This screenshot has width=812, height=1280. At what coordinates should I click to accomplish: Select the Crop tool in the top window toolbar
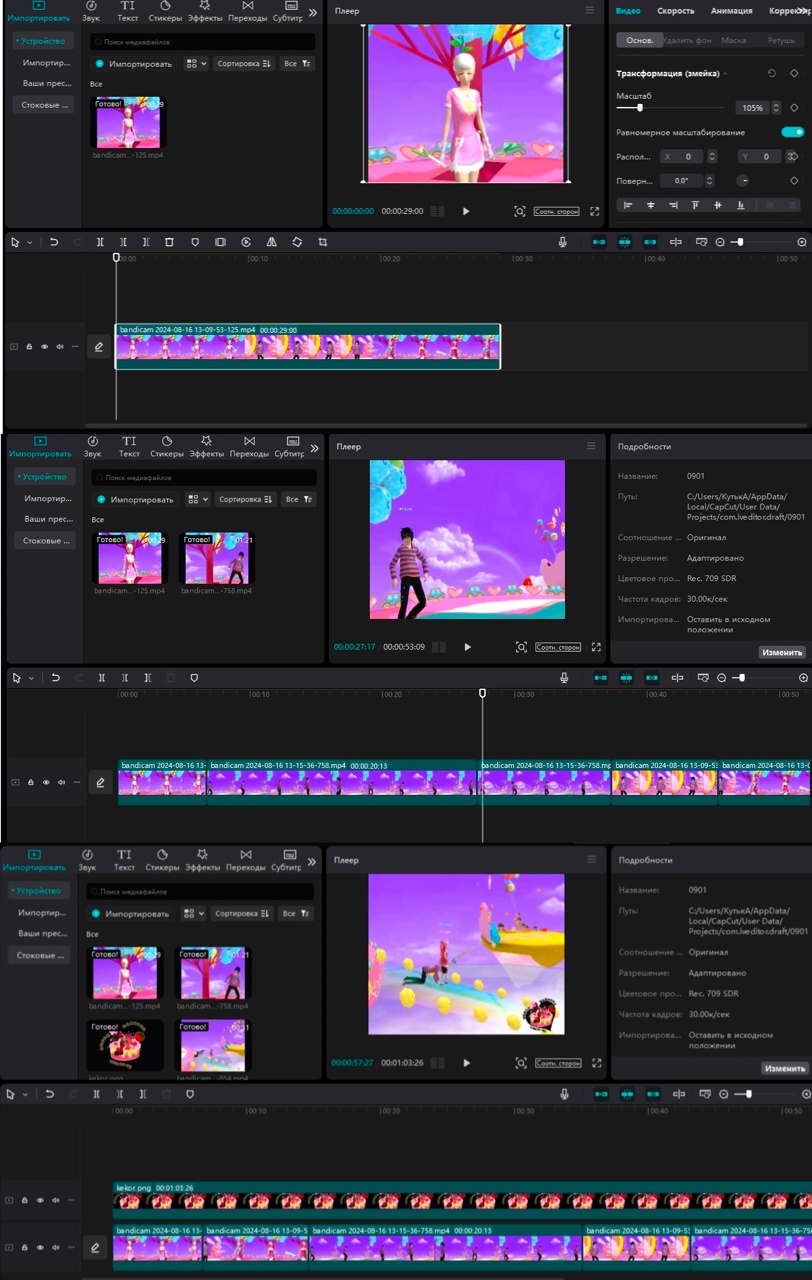(322, 242)
